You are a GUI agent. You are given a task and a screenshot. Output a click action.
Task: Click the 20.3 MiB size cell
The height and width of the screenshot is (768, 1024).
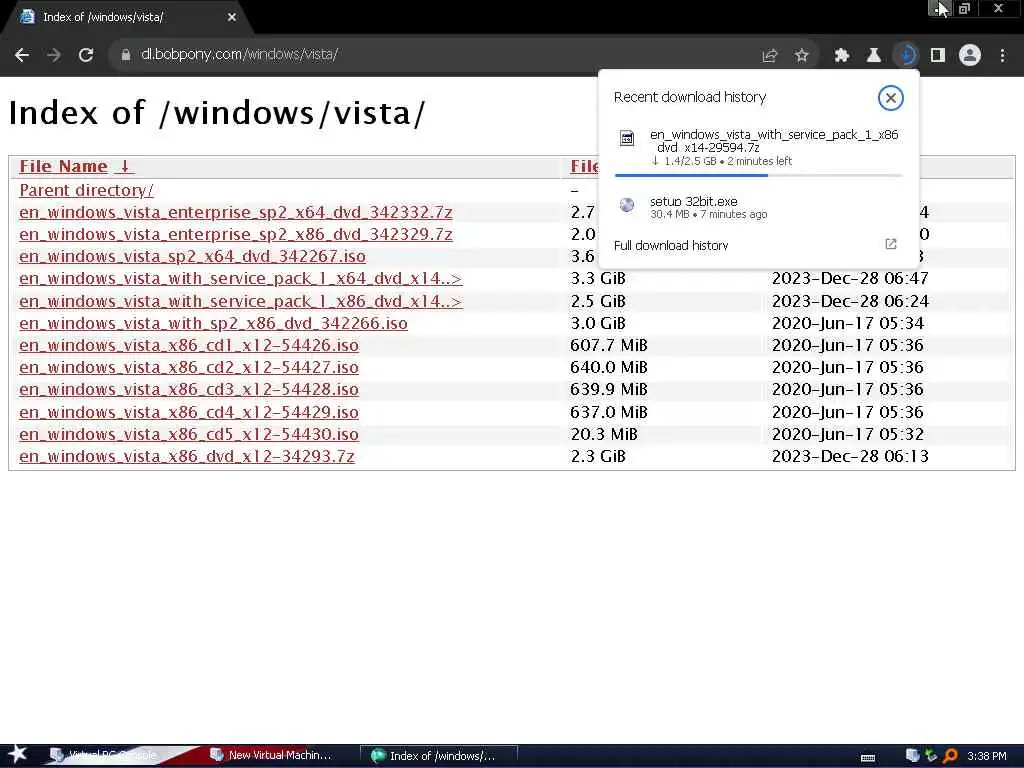(603, 434)
